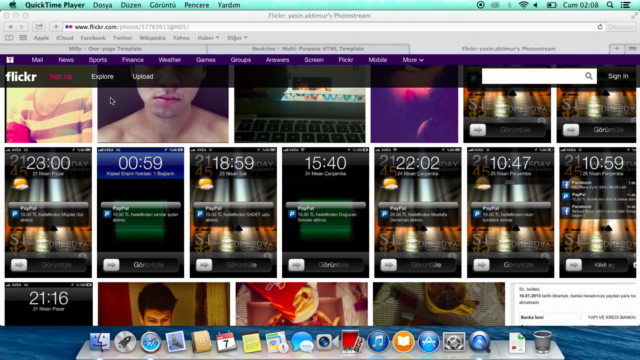Click the Share button in Safari toolbar
The width and height of the screenshot is (640, 360).
tap(39, 27)
